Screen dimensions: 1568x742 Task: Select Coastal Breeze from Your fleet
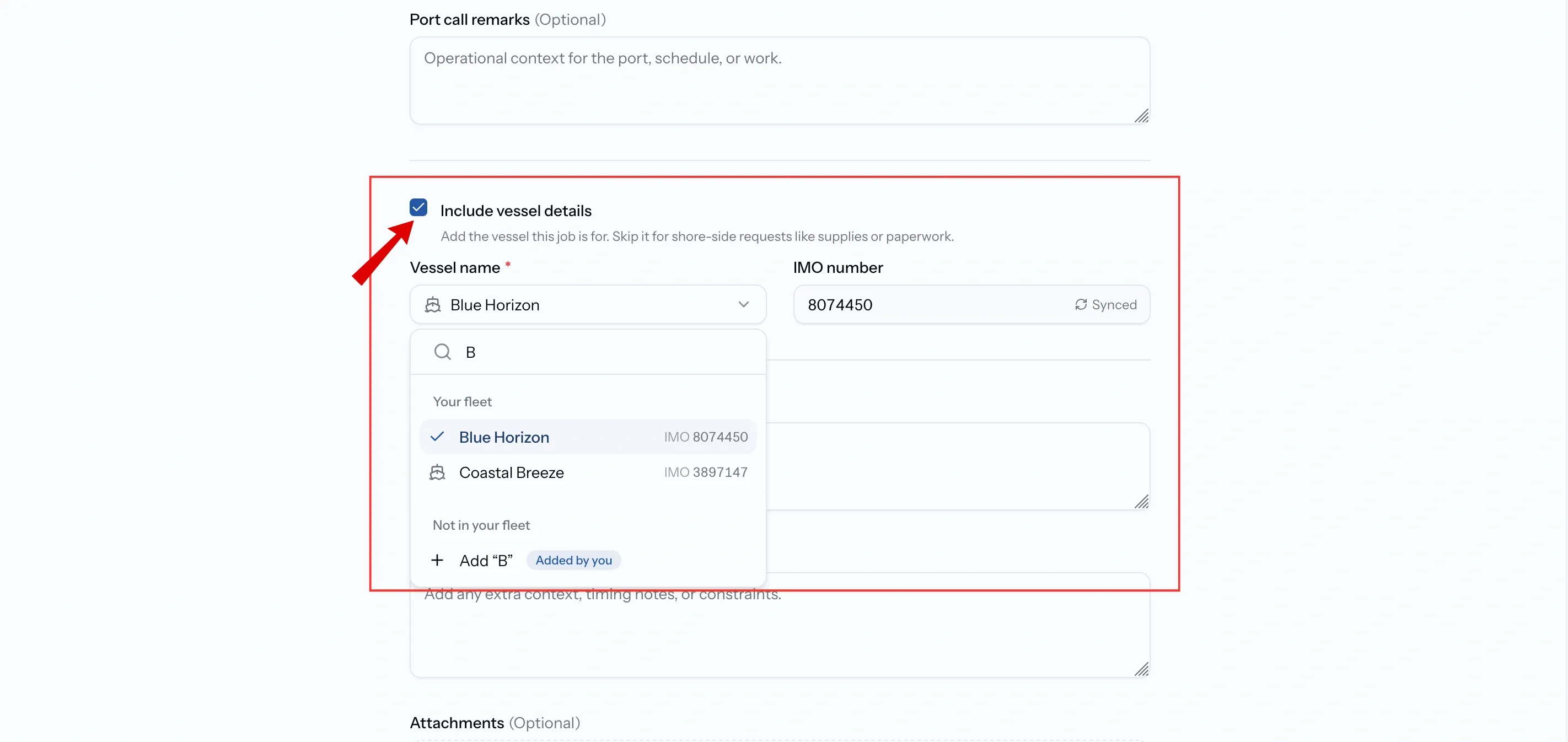click(x=588, y=472)
